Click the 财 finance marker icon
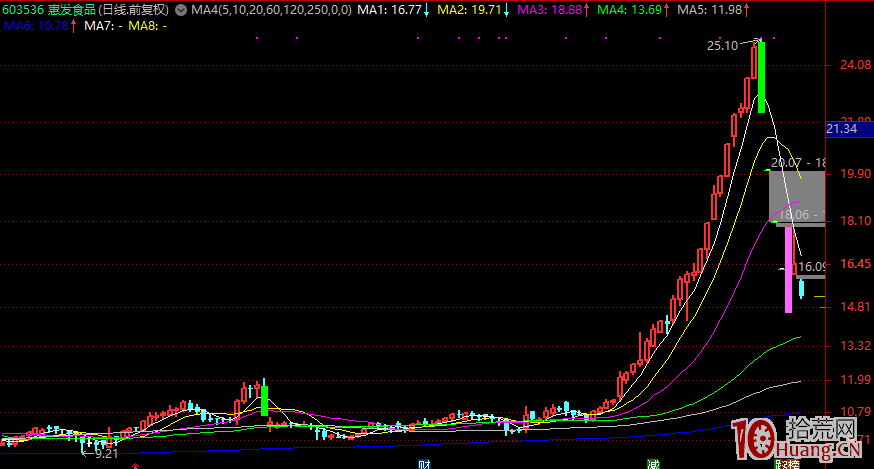The image size is (874, 469). pos(424,464)
